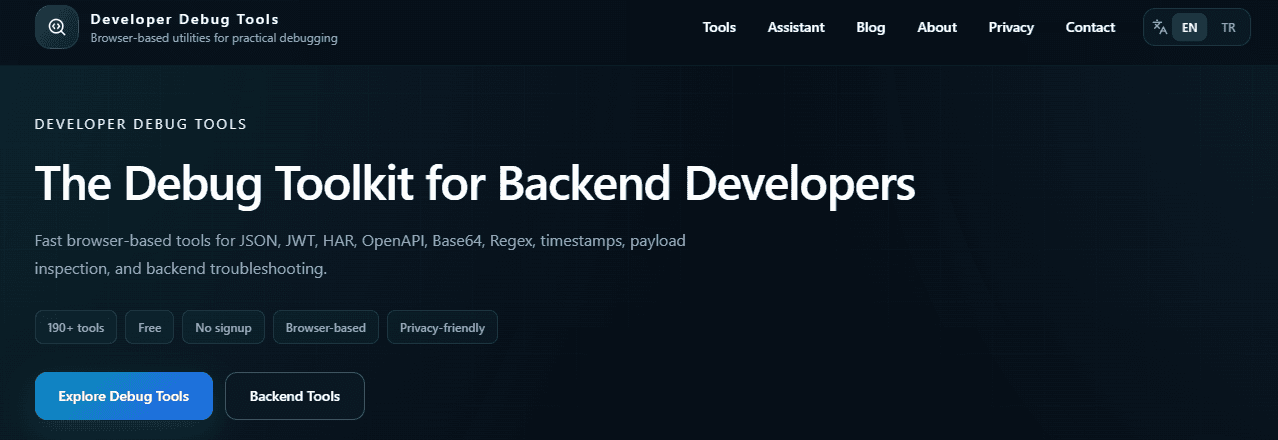1278x440 pixels.
Task: Click the Explore Debug Tools button
Action: (x=124, y=396)
